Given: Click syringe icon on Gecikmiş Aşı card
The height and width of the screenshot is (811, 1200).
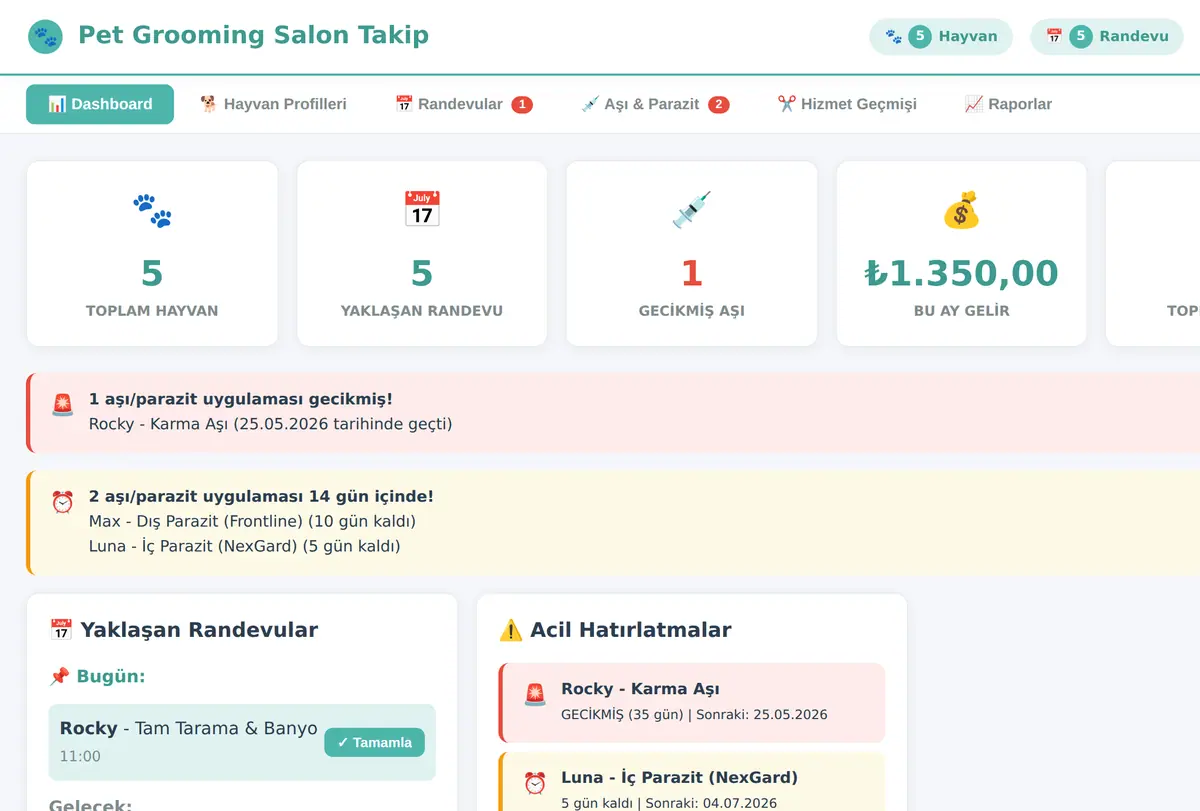Looking at the screenshot, I should tap(692, 210).
